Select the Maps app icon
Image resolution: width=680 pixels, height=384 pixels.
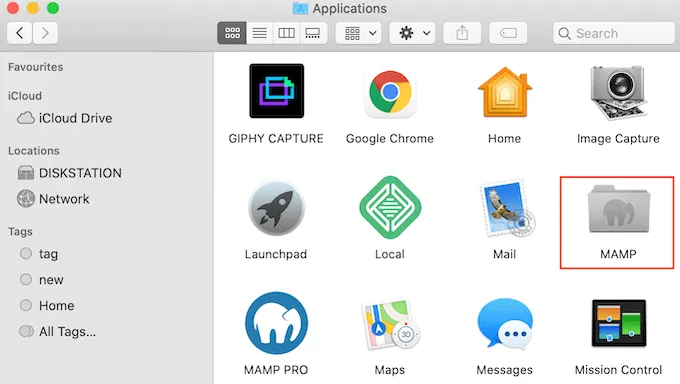click(x=390, y=324)
